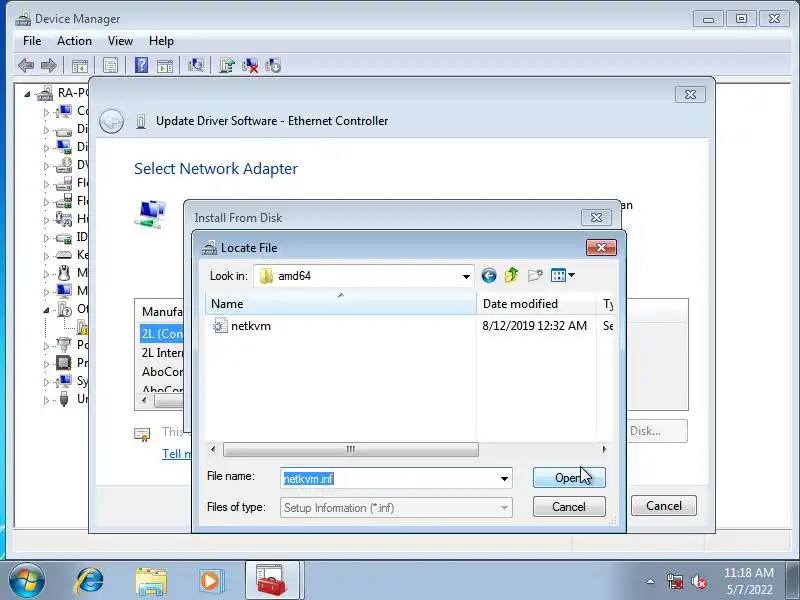
Task: Close the Install From Disk dialog
Action: (596, 217)
